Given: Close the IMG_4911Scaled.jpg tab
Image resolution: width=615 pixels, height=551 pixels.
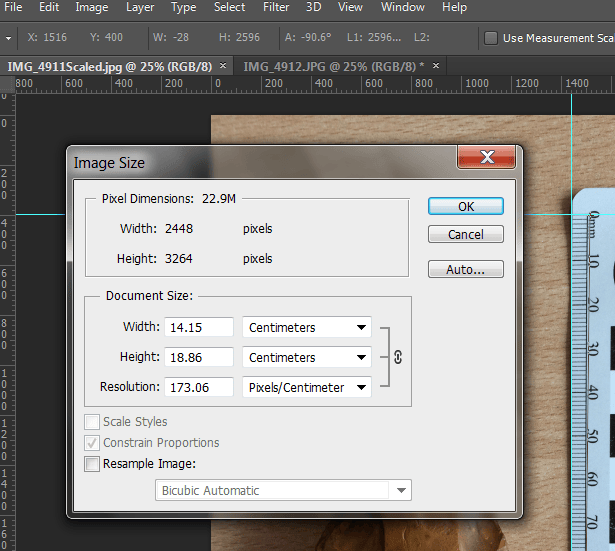Looking at the screenshot, I should (x=223, y=65).
